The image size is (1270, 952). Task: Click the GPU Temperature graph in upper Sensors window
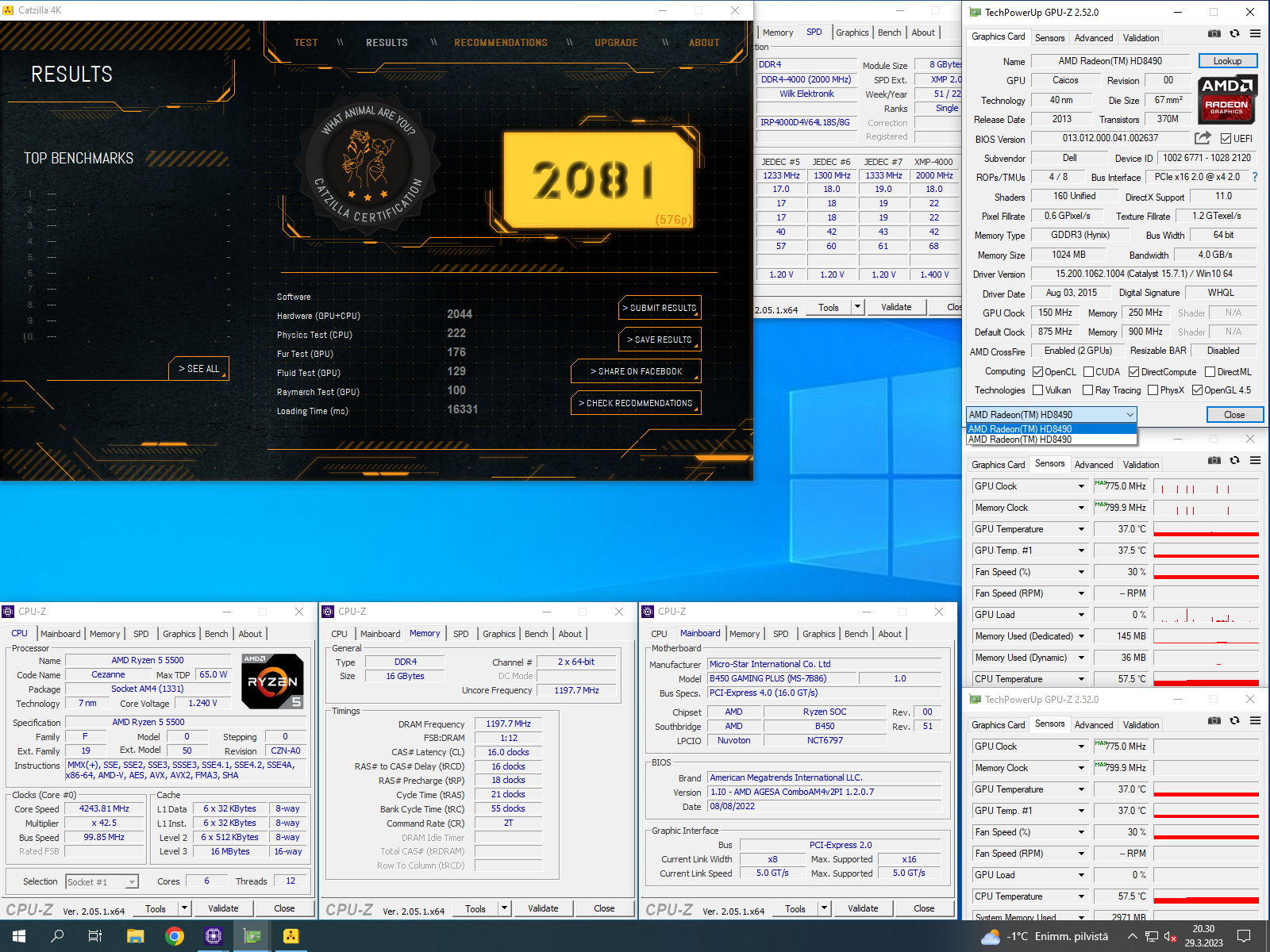pos(1206,529)
